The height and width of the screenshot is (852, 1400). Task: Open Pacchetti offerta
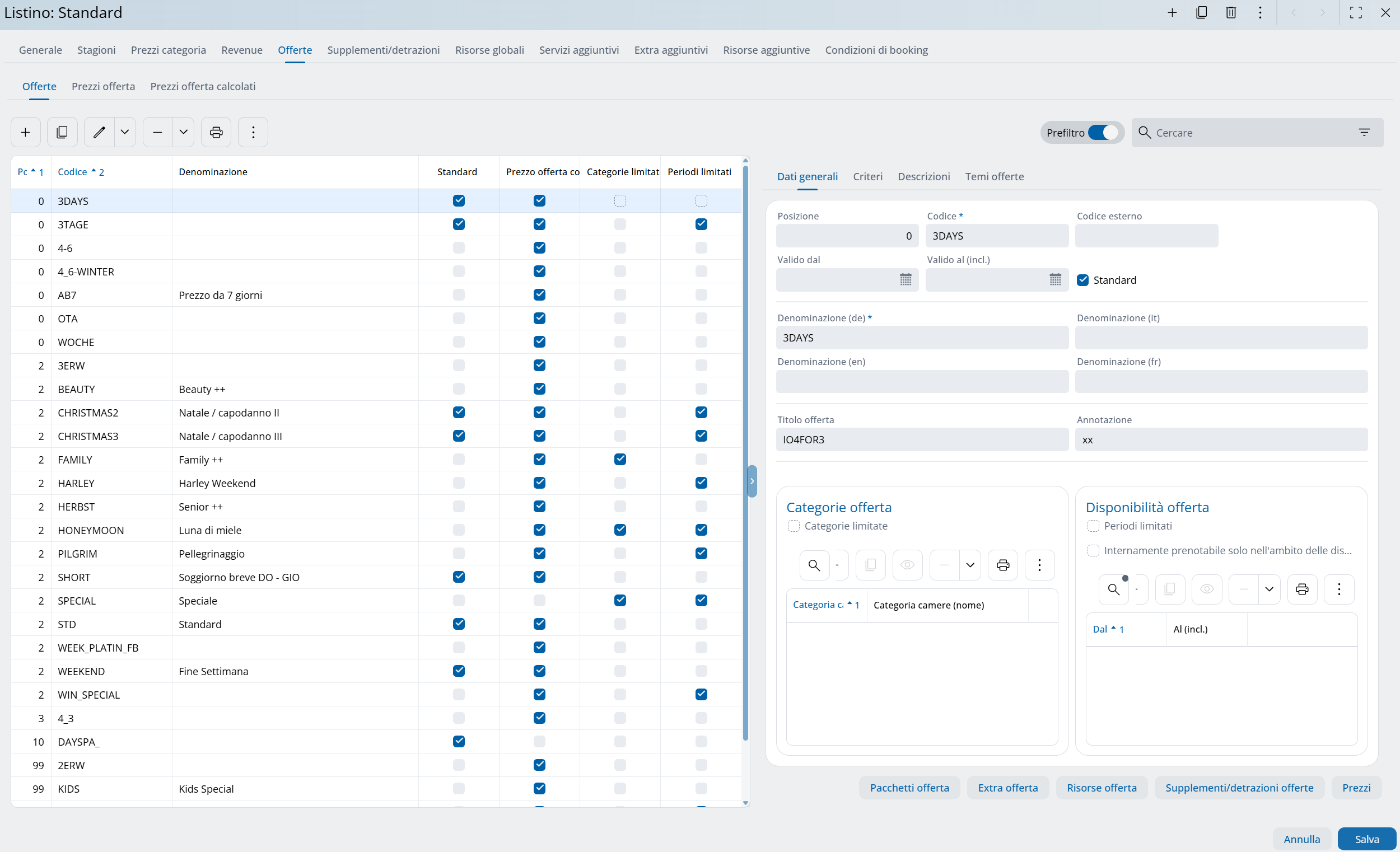click(909, 788)
